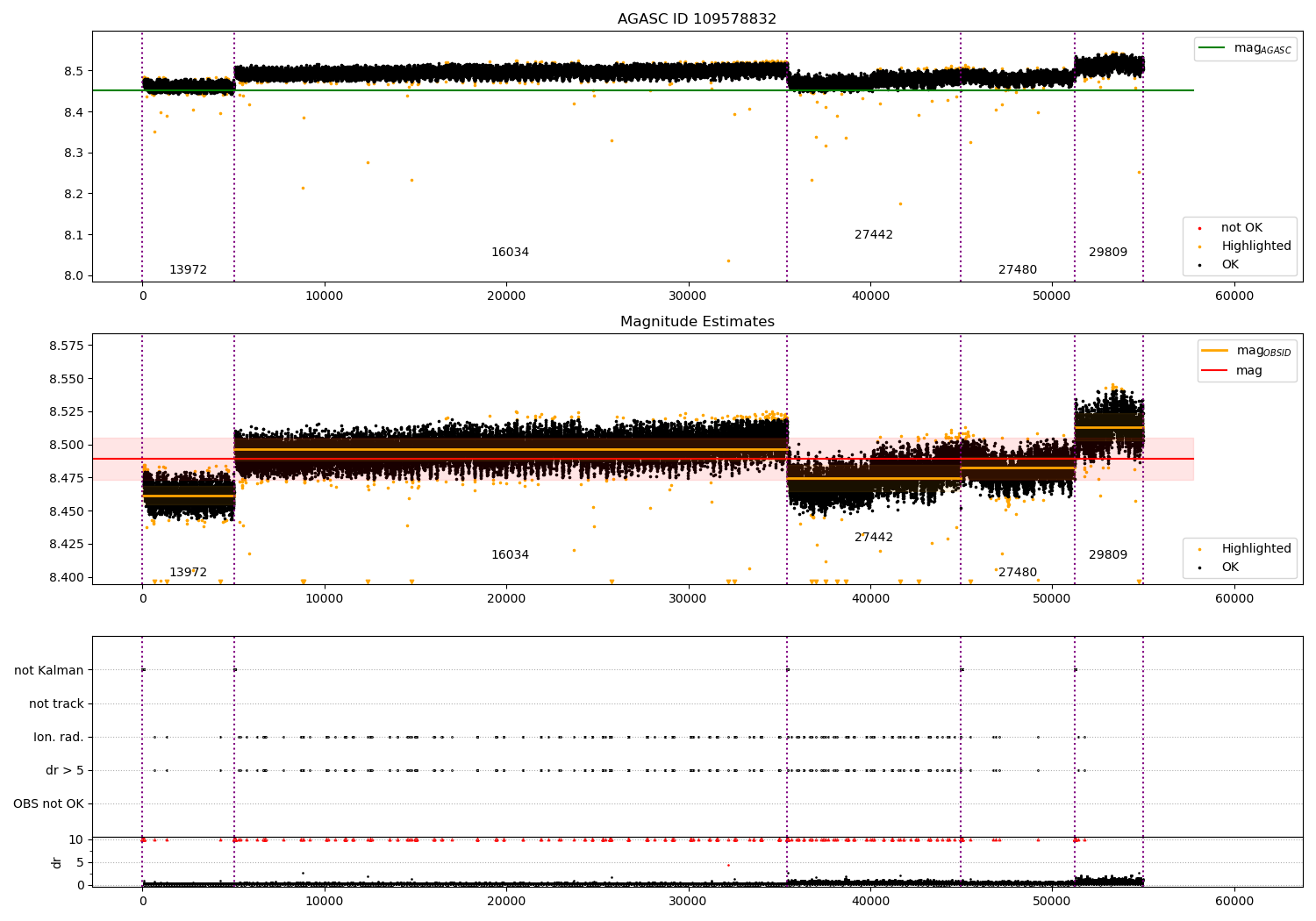The image size is (1316, 921).
Task: Click the 'Ion. rad.' axis label
Action: [59, 738]
